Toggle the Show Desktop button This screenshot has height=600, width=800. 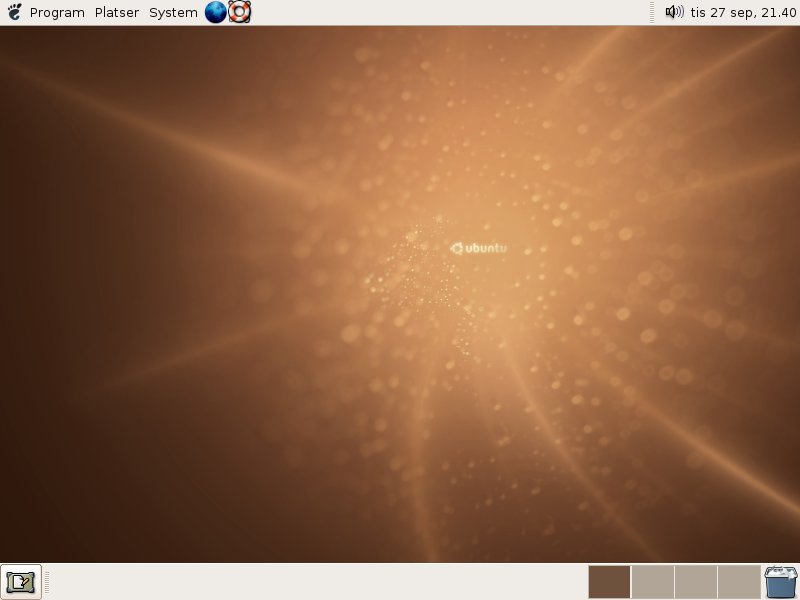(x=21, y=582)
